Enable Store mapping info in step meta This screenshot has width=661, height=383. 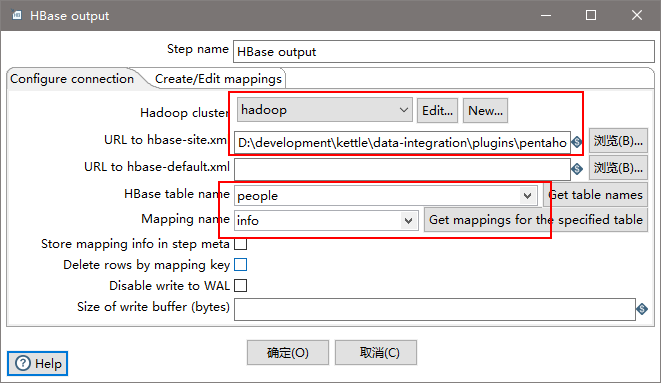coord(240,244)
